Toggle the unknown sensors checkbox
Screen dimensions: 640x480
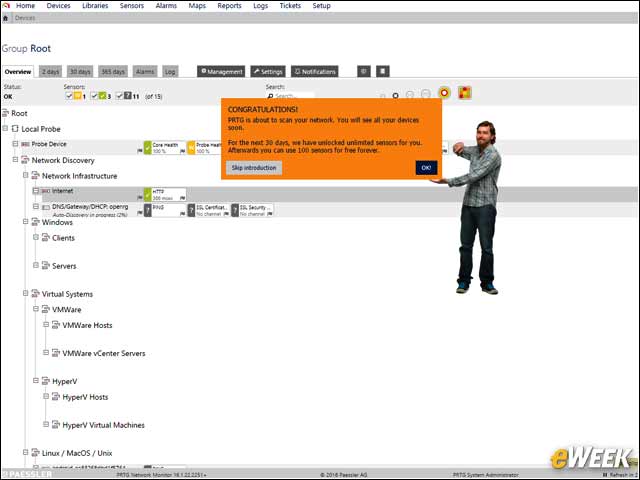point(120,96)
